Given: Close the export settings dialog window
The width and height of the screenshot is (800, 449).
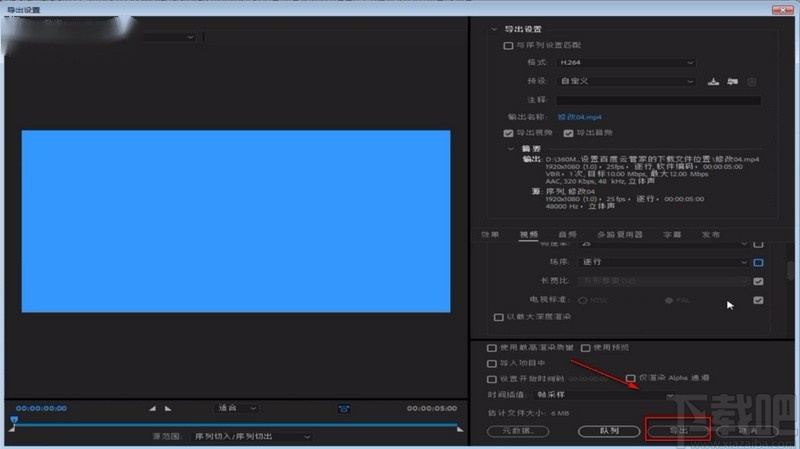Looking at the screenshot, I should (783, 9).
